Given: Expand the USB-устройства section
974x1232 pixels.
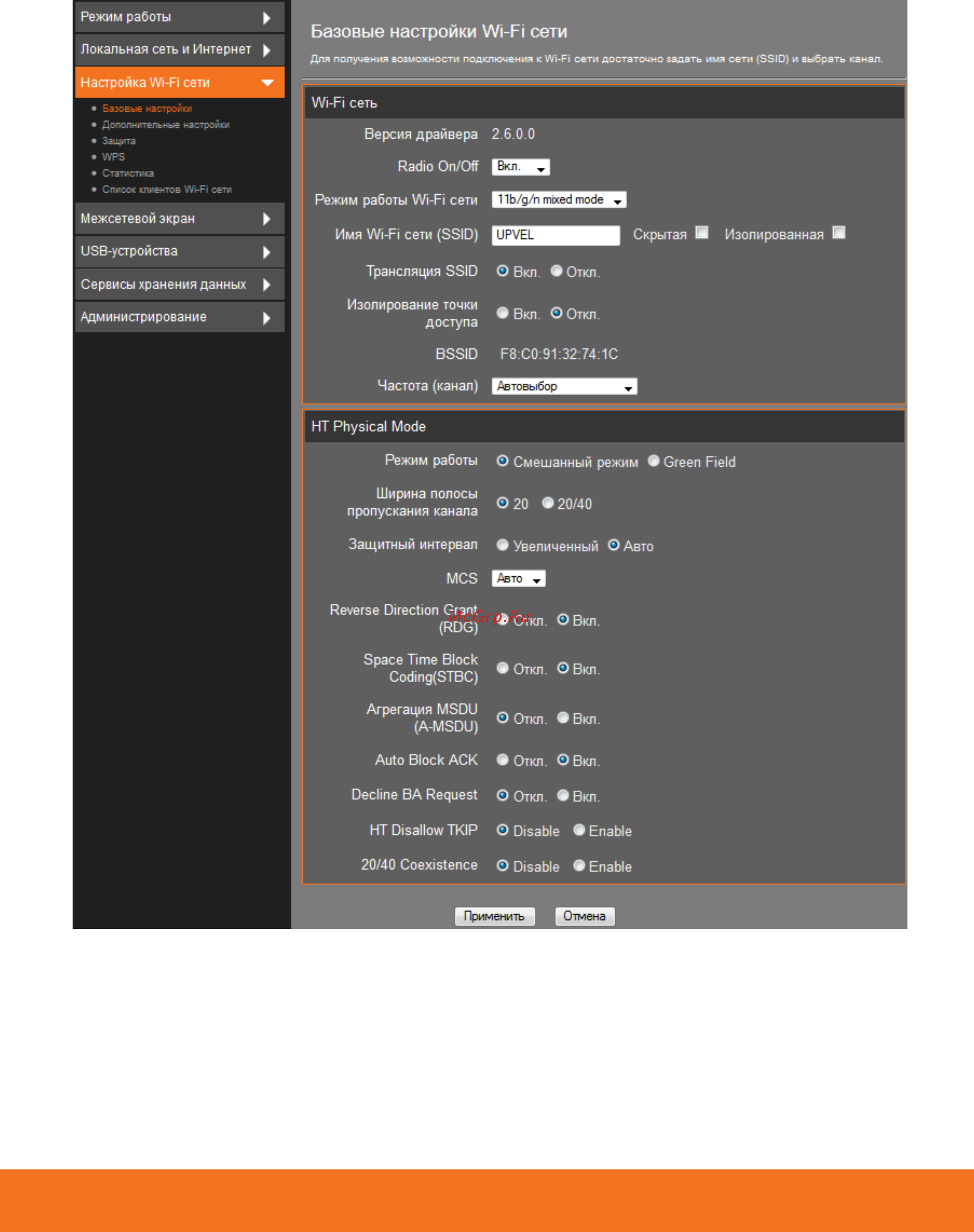Looking at the screenshot, I should [180, 252].
